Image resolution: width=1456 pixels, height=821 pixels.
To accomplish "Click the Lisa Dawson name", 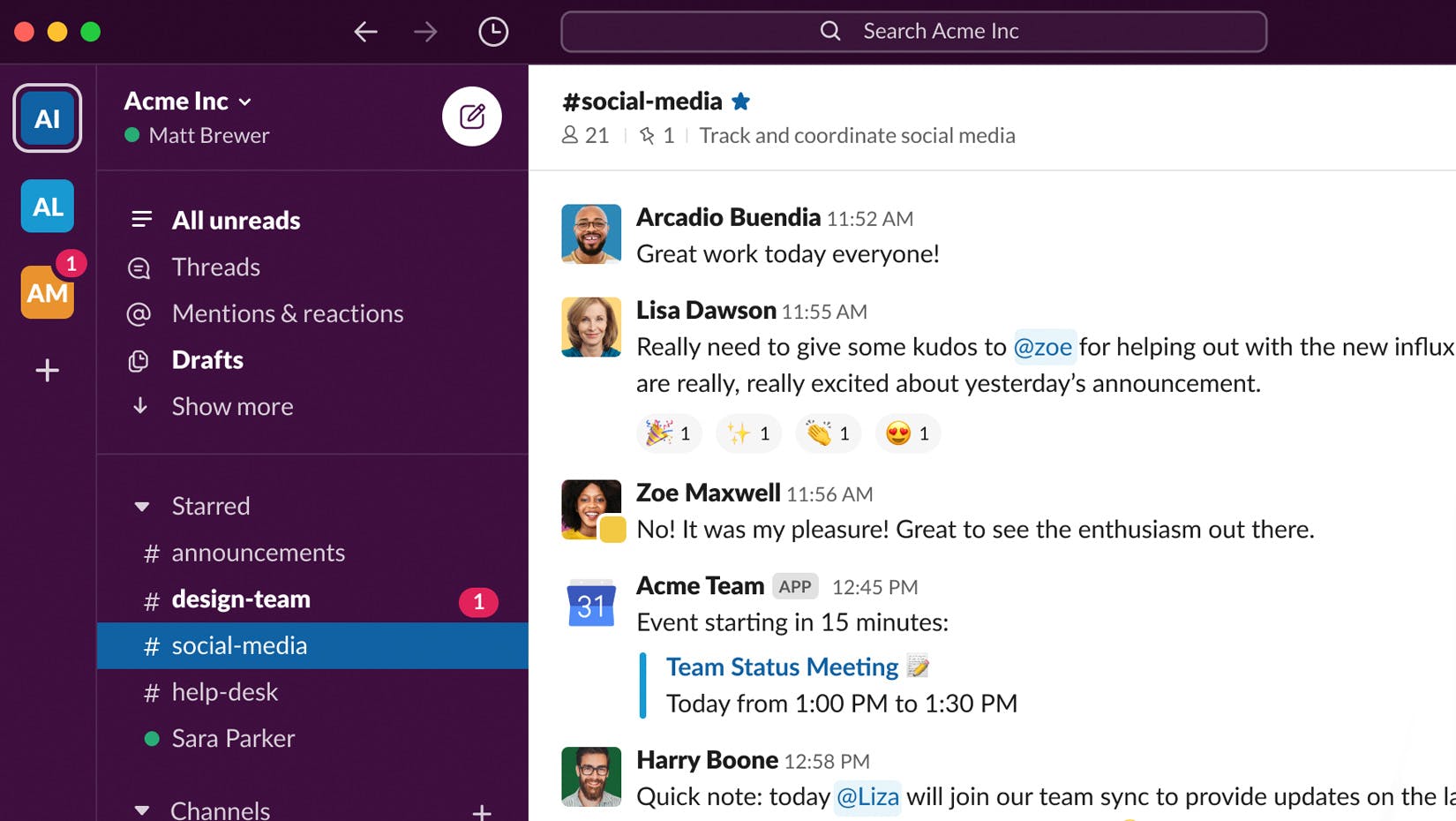I will click(x=706, y=311).
